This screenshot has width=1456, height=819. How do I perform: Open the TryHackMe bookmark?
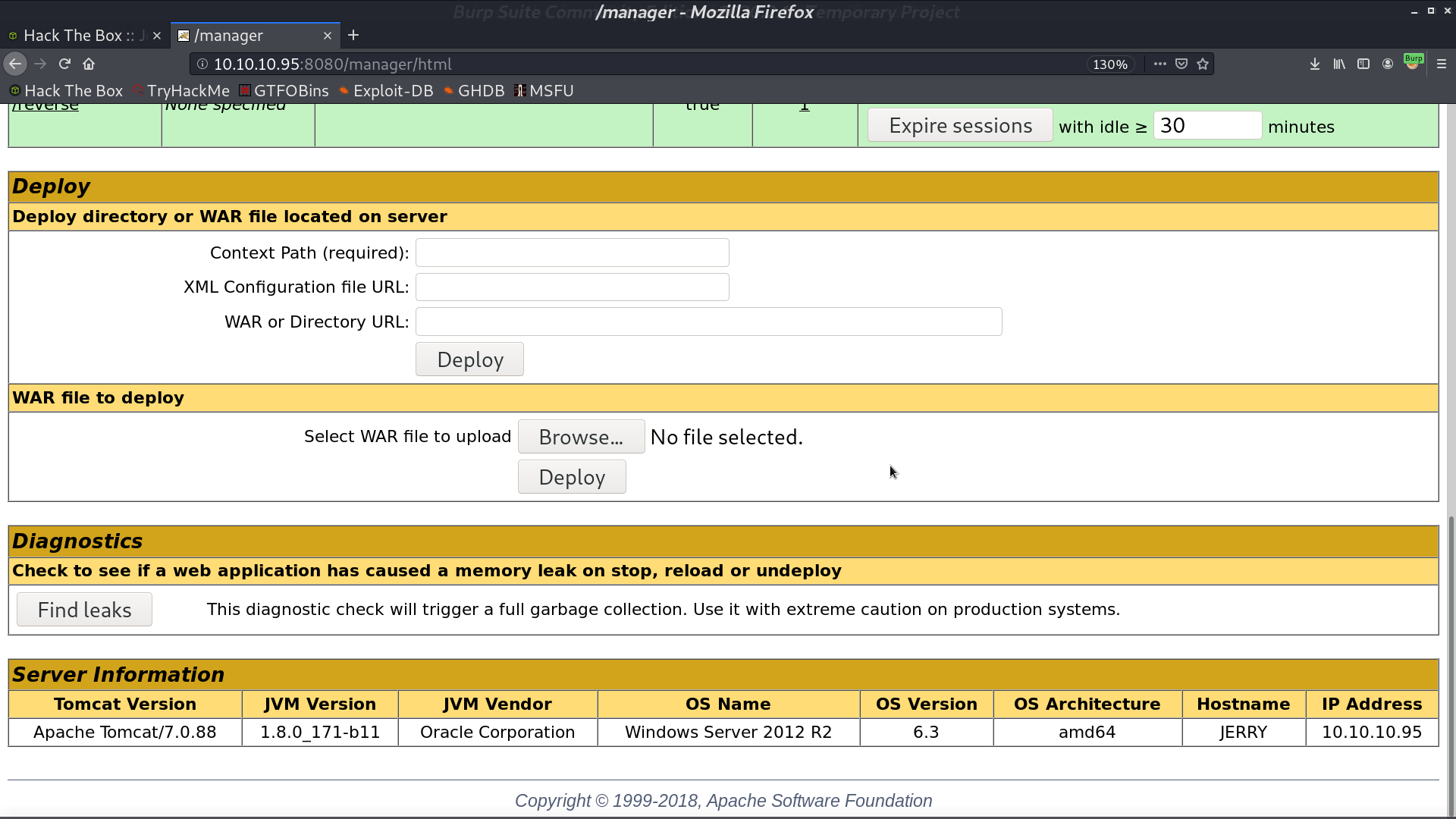(180, 91)
